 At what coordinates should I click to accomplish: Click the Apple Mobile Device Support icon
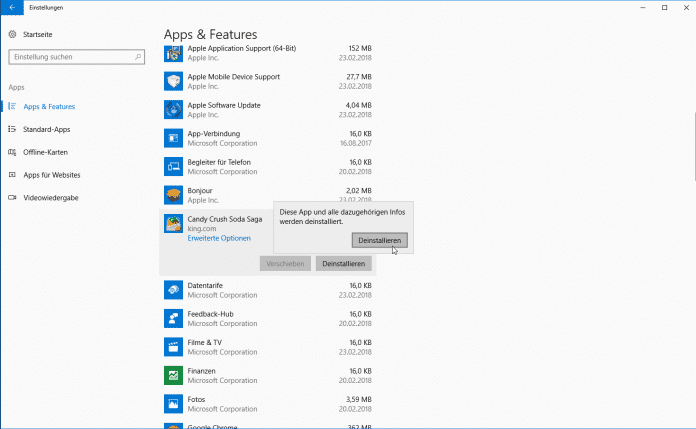tap(173, 80)
